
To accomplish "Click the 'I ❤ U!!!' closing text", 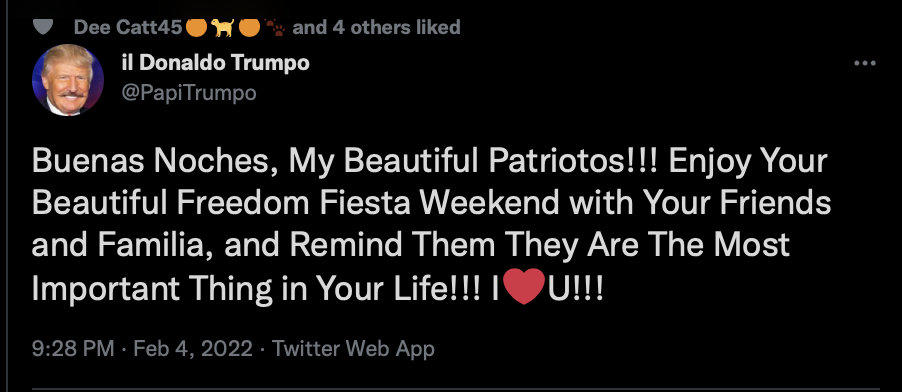I will (548, 287).
